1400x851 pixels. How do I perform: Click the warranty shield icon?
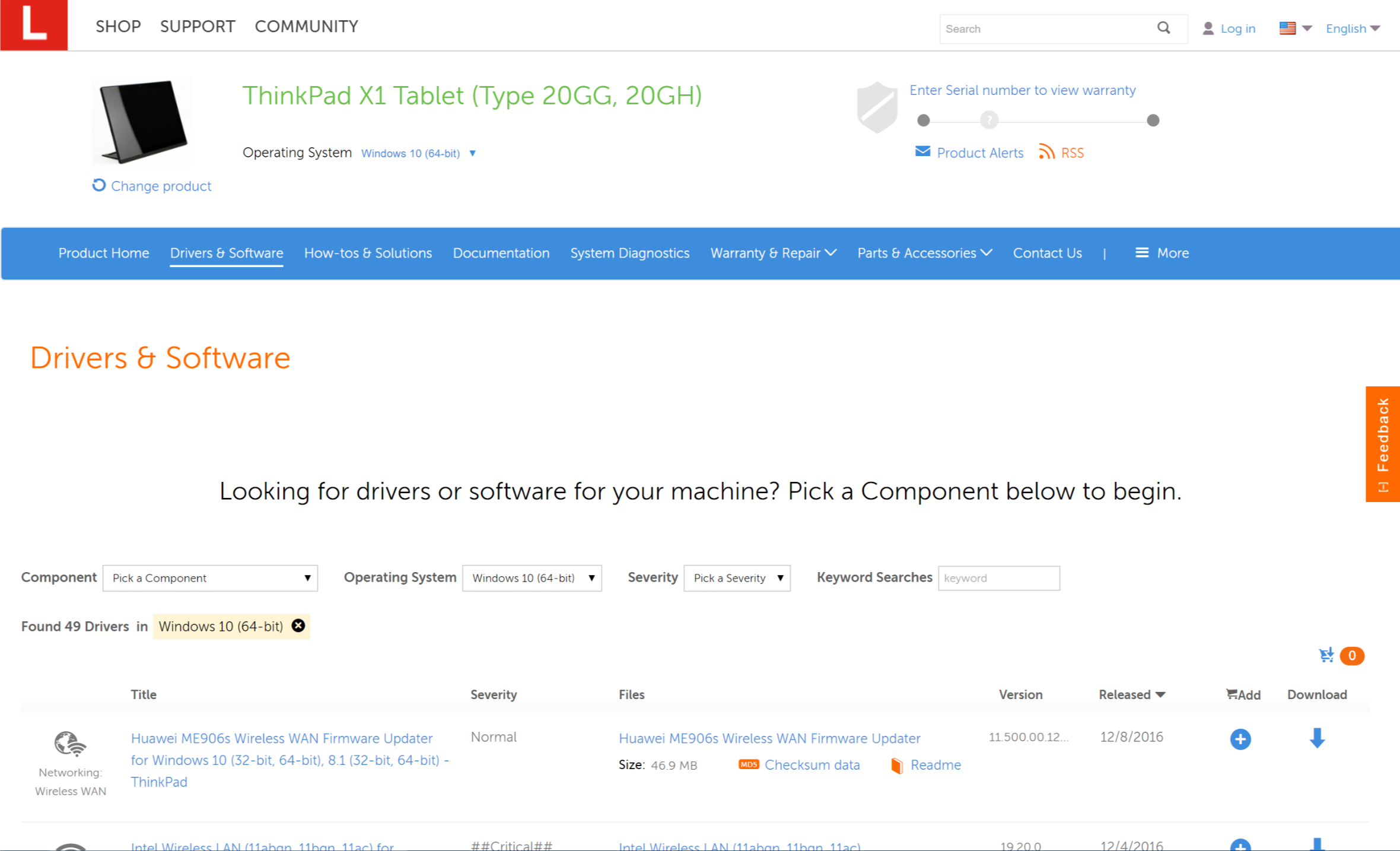click(877, 107)
